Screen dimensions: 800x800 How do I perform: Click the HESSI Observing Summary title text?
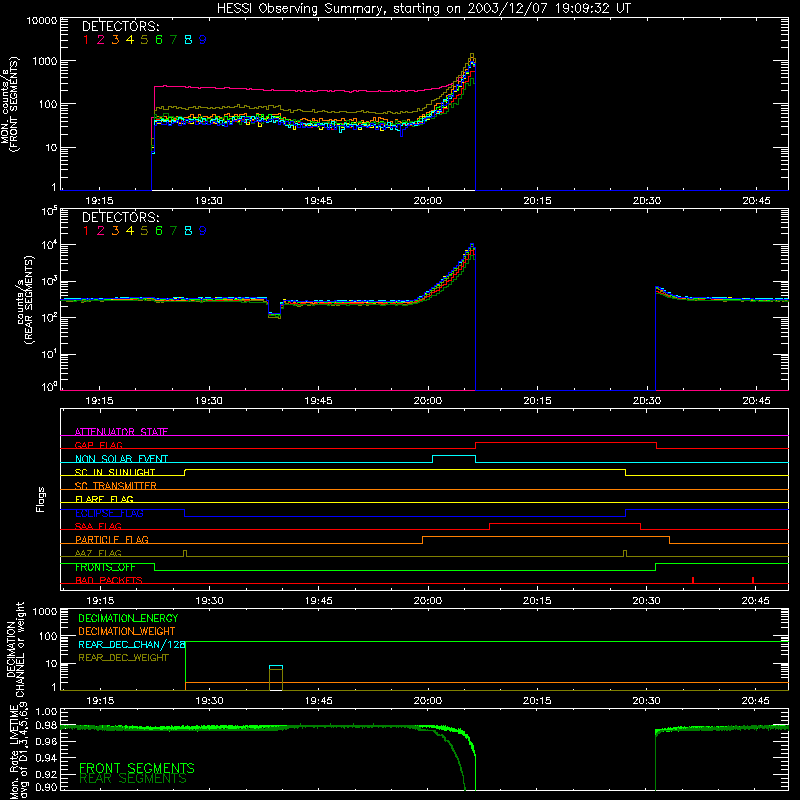coord(423,8)
